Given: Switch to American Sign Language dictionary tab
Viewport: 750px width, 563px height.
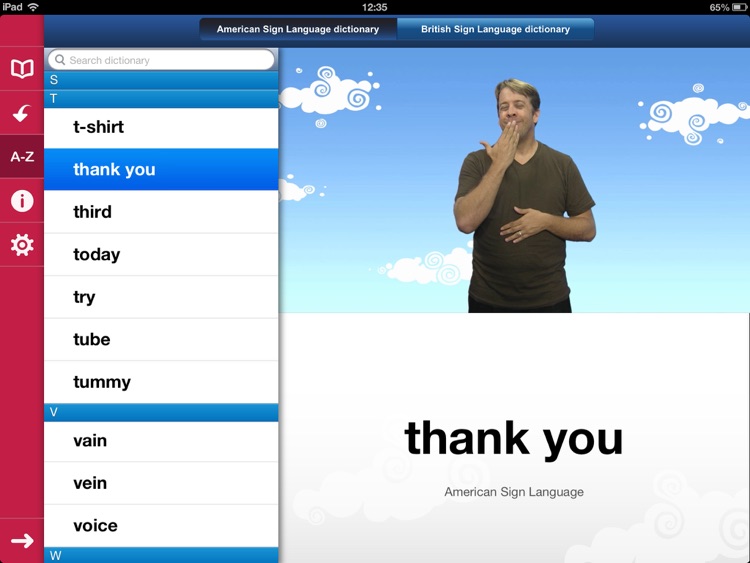Looking at the screenshot, I should click(298, 29).
